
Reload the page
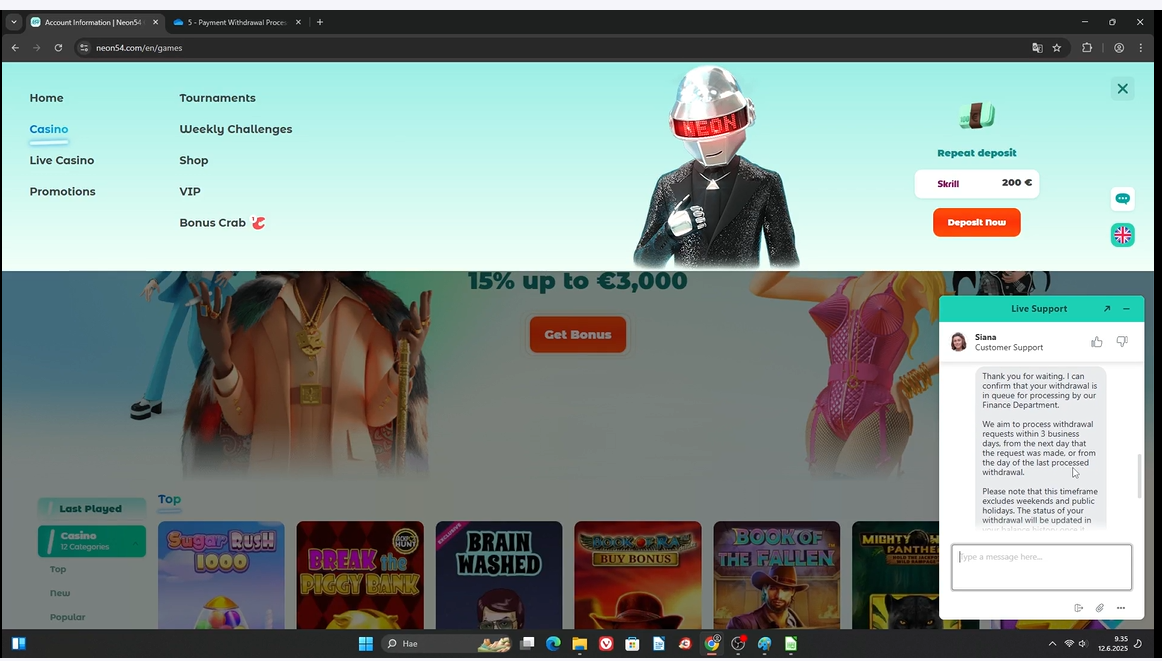coord(58,47)
